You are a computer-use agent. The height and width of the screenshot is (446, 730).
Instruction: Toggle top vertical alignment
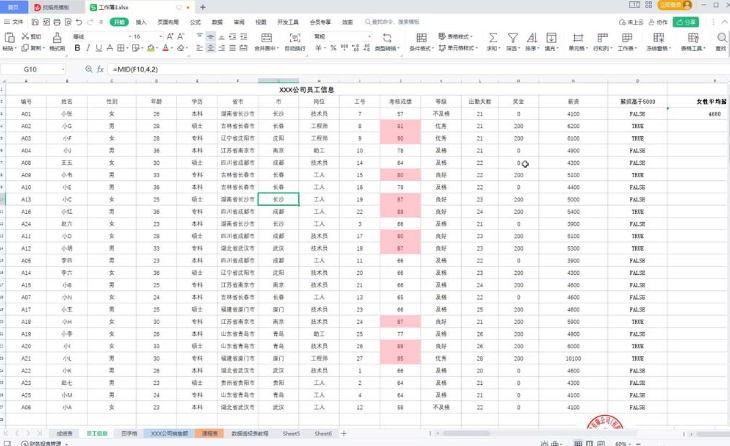point(199,36)
